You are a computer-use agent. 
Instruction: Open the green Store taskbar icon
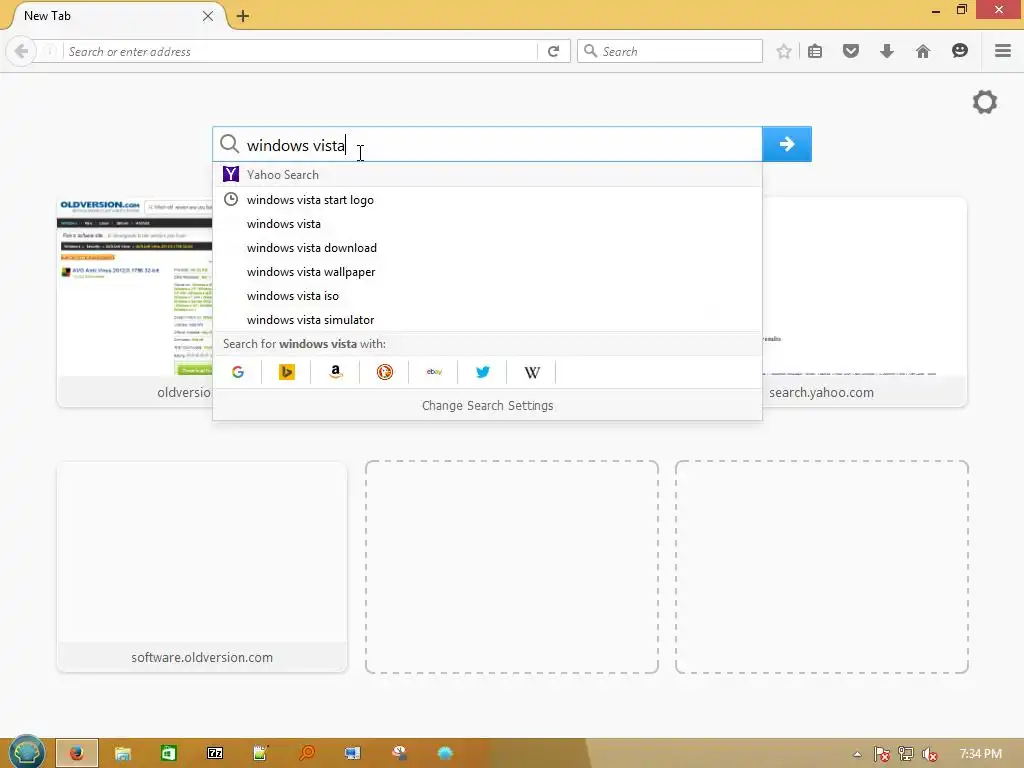[168, 753]
